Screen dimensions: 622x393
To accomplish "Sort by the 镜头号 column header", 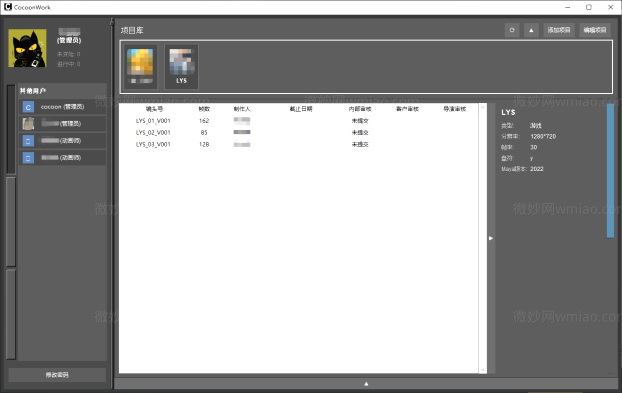I will 154,109.
